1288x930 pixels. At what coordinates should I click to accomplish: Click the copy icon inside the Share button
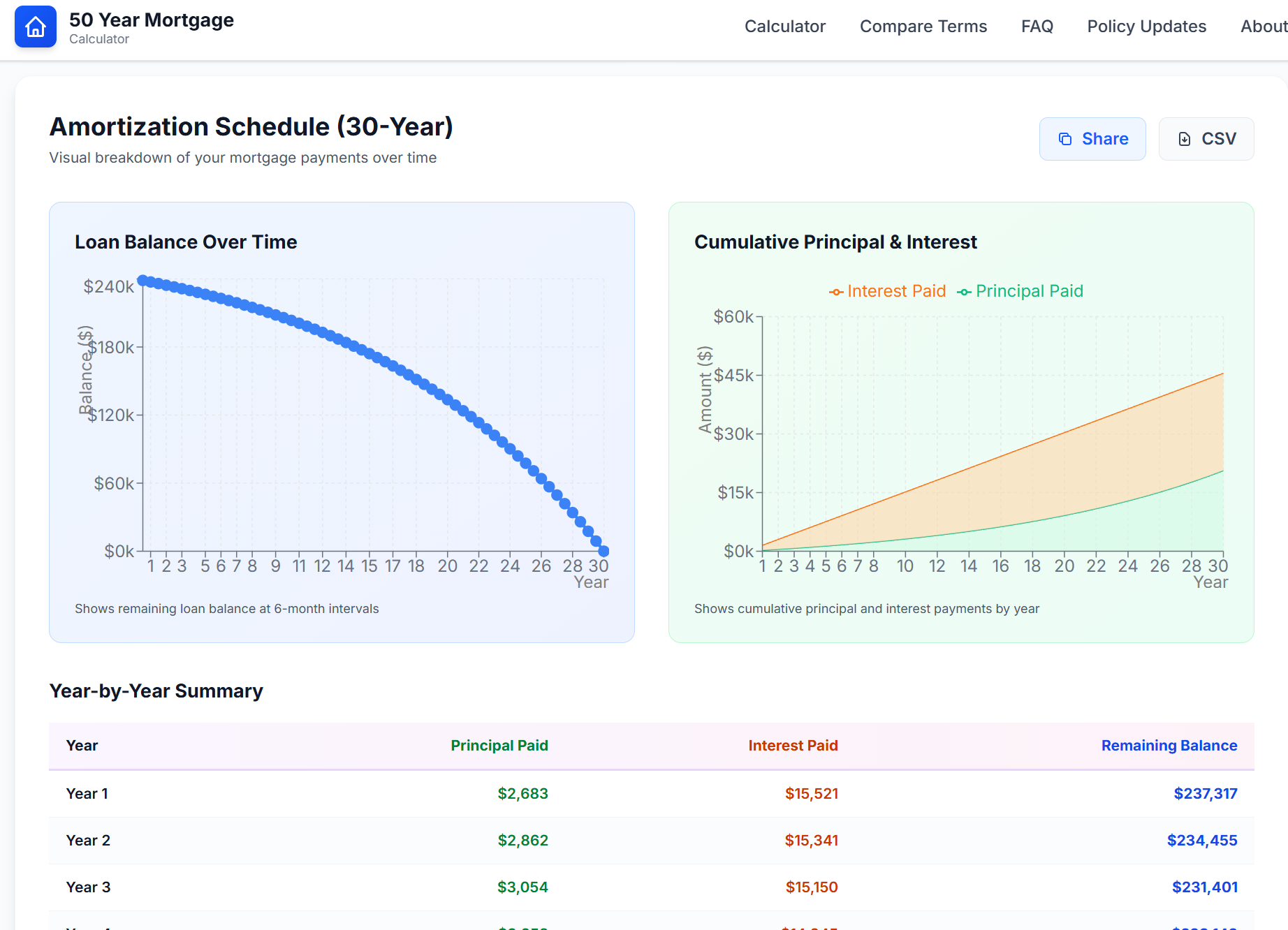[1064, 139]
